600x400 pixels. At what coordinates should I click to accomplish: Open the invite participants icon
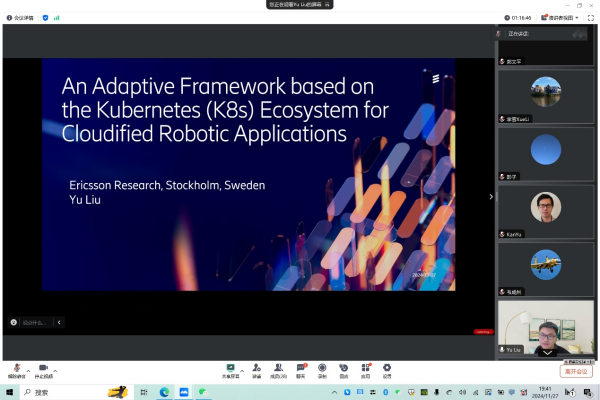[x=256, y=369]
